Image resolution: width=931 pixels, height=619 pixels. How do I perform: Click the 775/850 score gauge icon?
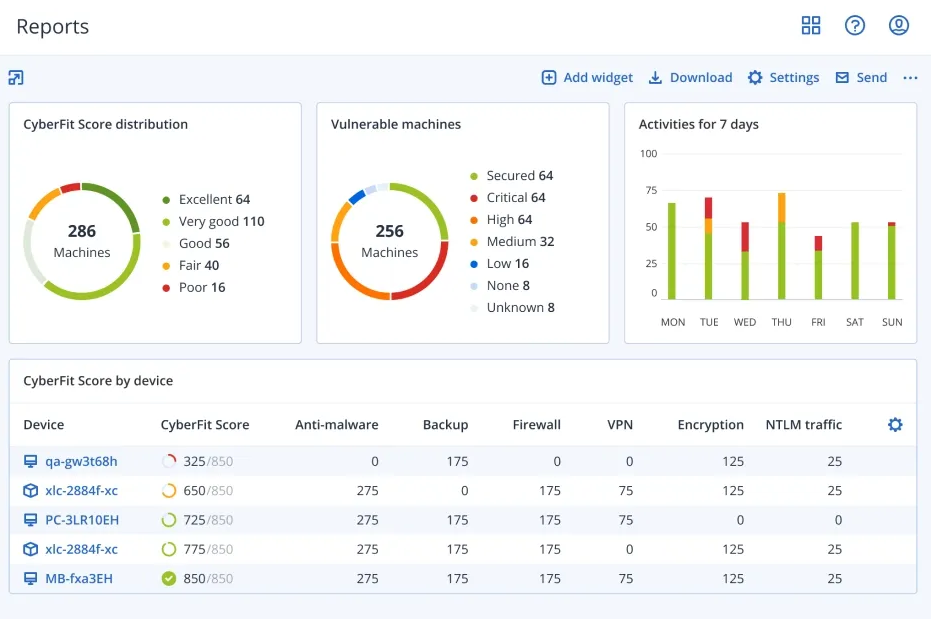click(169, 550)
